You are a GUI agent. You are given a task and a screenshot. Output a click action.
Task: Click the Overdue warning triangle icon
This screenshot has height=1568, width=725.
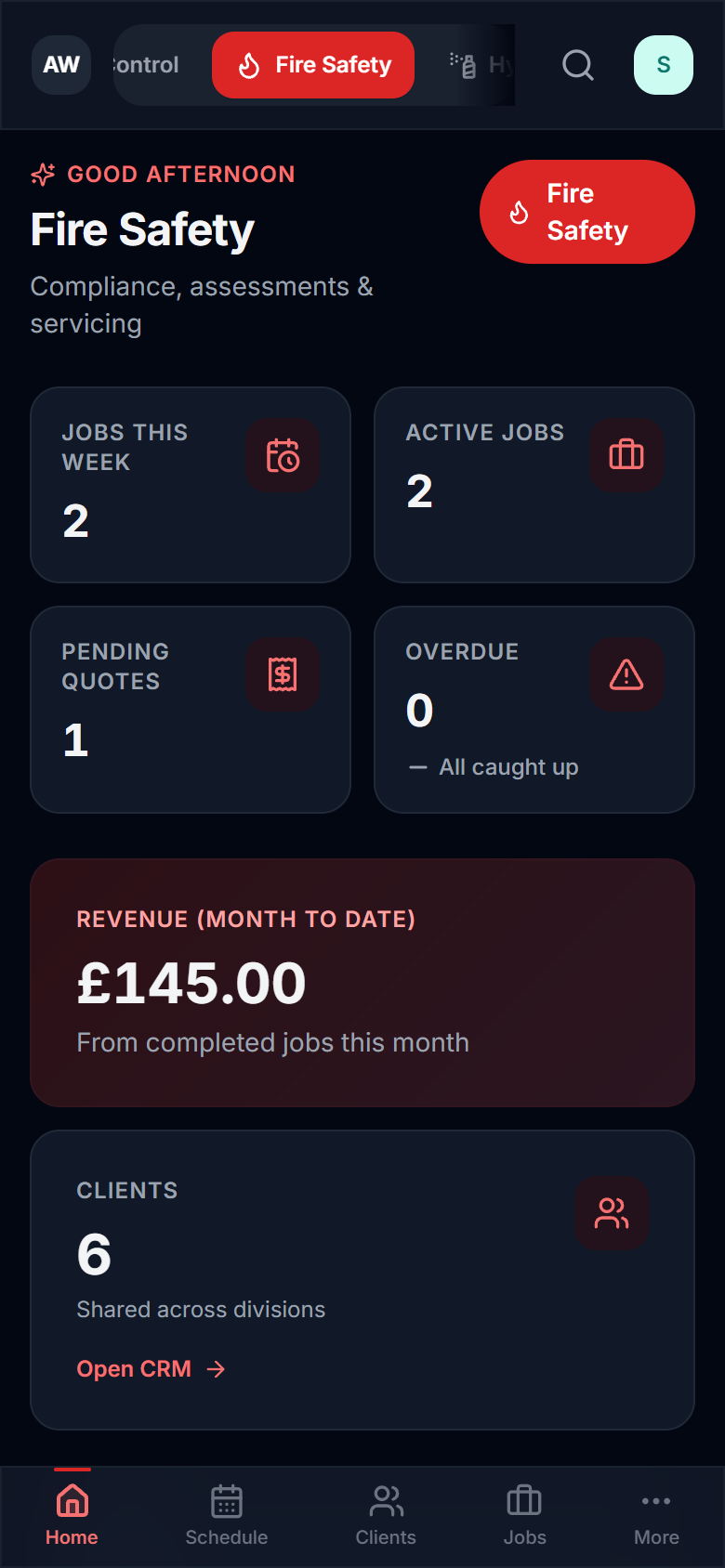click(626, 674)
